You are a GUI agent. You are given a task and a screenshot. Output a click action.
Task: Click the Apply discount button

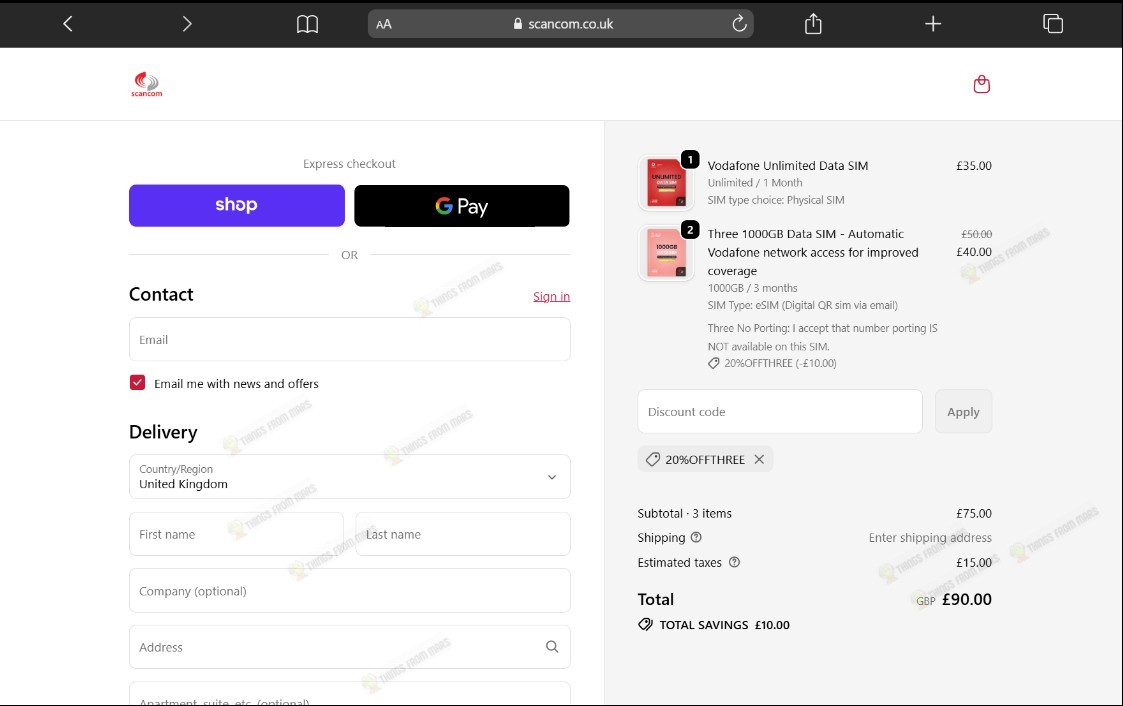[963, 411]
